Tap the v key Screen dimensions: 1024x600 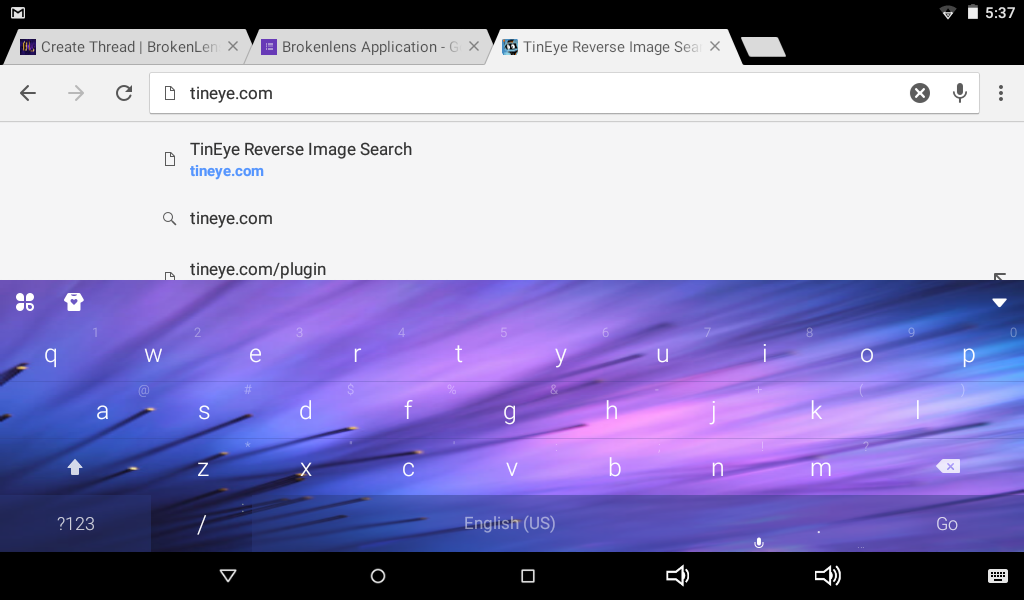pyautogui.click(x=511, y=467)
